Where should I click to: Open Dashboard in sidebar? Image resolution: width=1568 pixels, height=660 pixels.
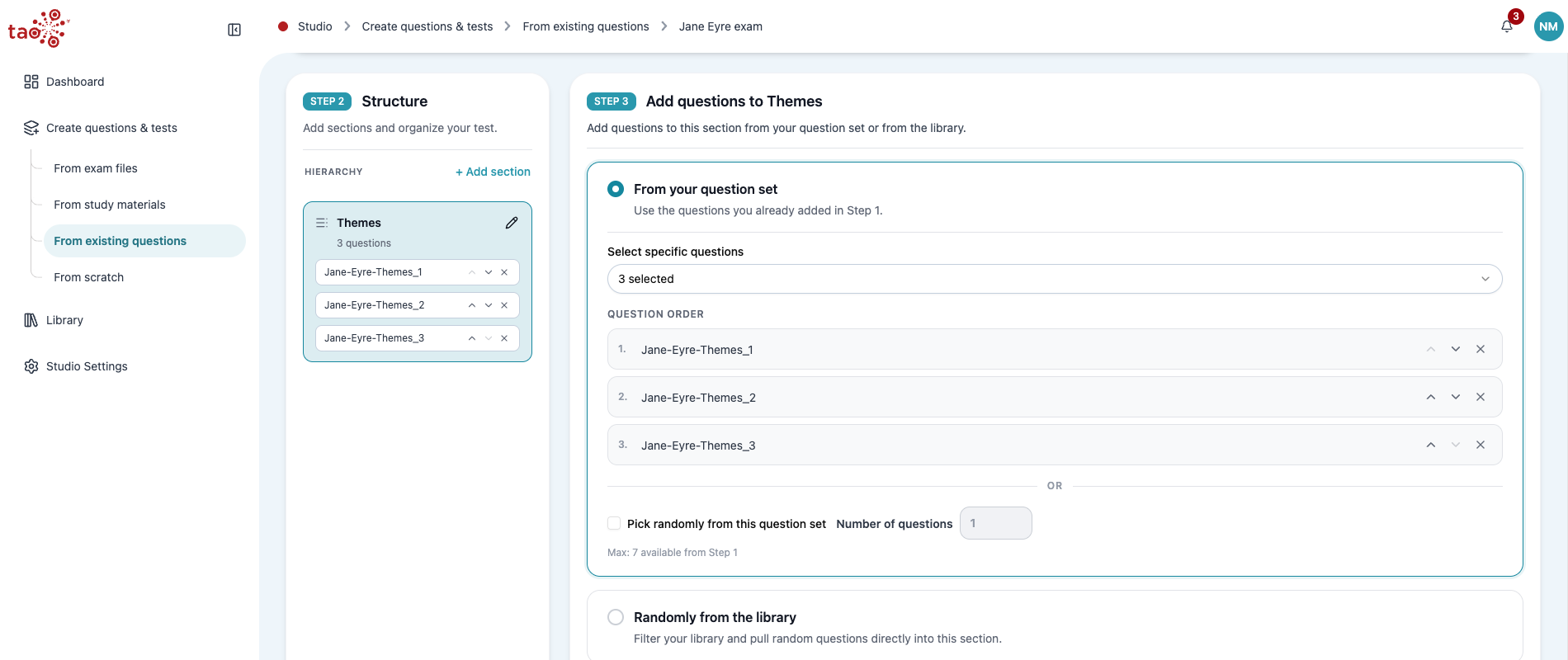point(75,82)
